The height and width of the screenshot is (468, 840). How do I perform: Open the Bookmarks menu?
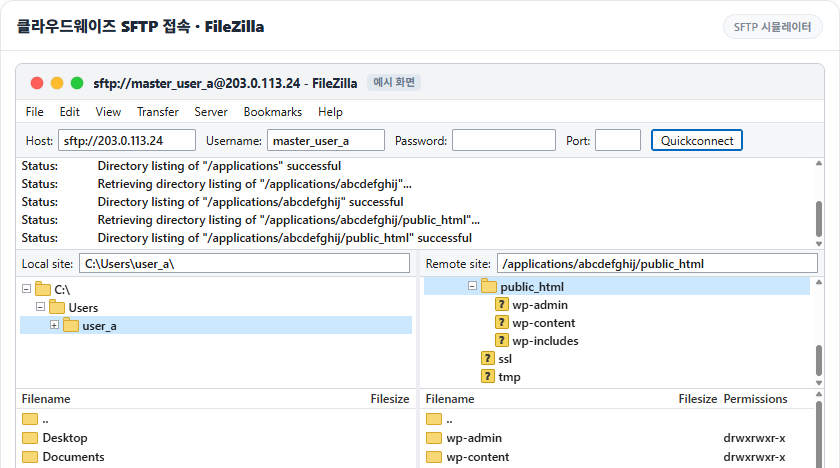273,112
